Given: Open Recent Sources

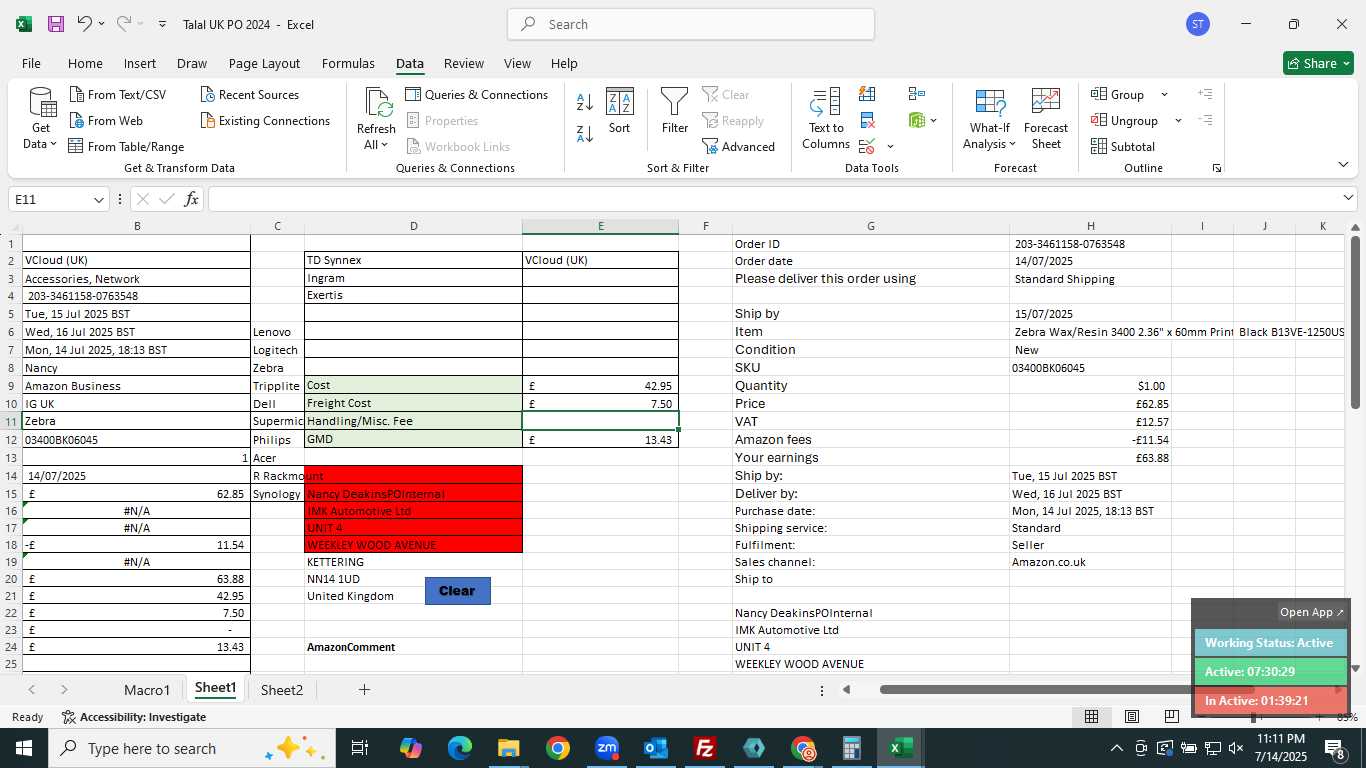Looking at the screenshot, I should (250, 95).
